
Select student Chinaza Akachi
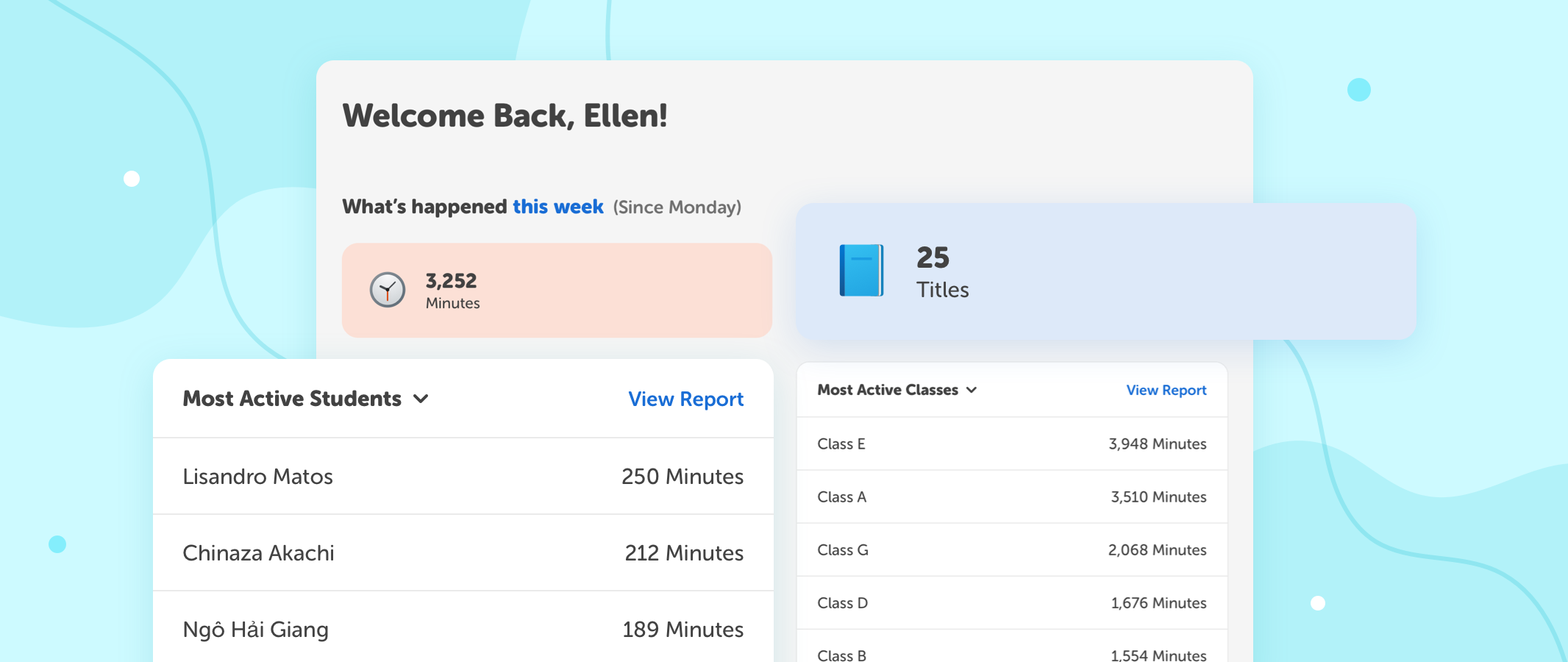coord(259,553)
